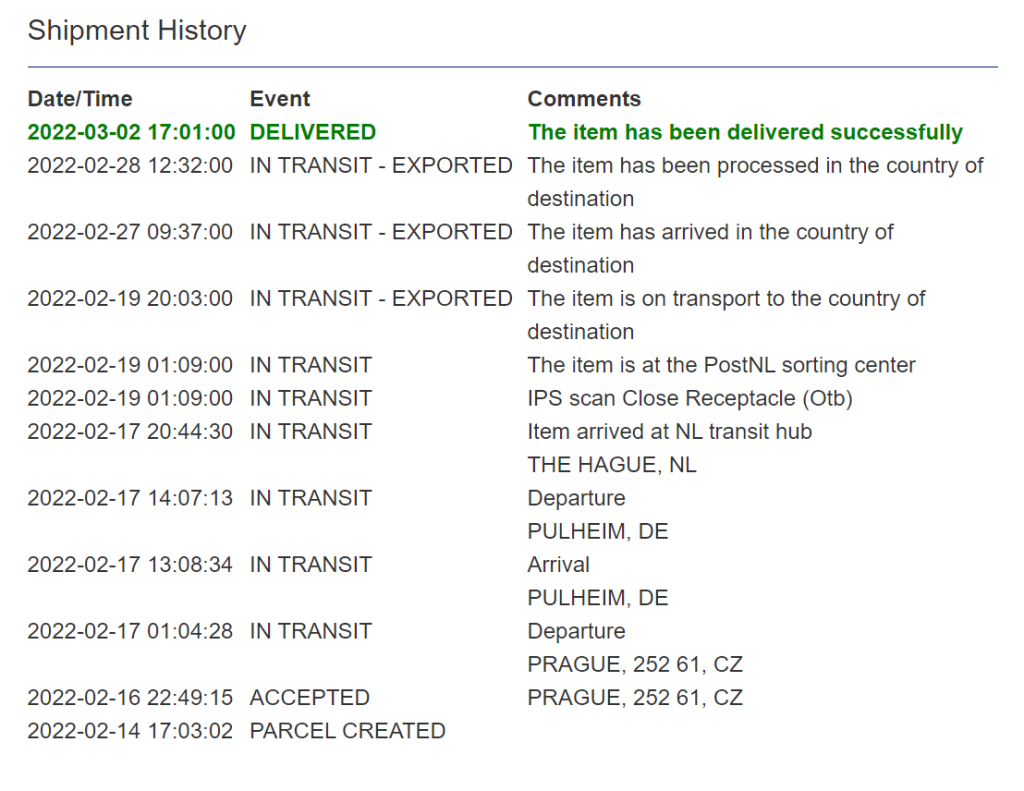Screen dimensions: 1024x791
Task: Select the green DELIVERED event status
Action: point(313,132)
